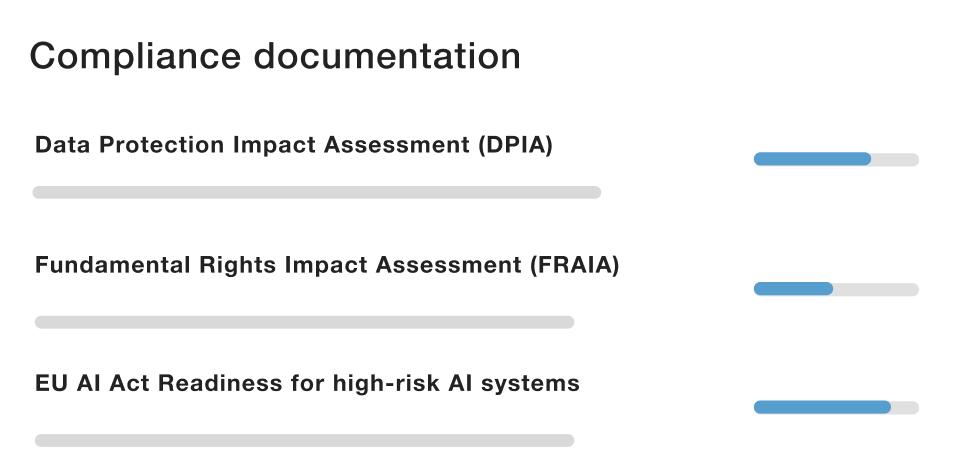
Task: Click gray remaining tip of EU AI Act progress bar
Action: pyautogui.click(x=905, y=407)
